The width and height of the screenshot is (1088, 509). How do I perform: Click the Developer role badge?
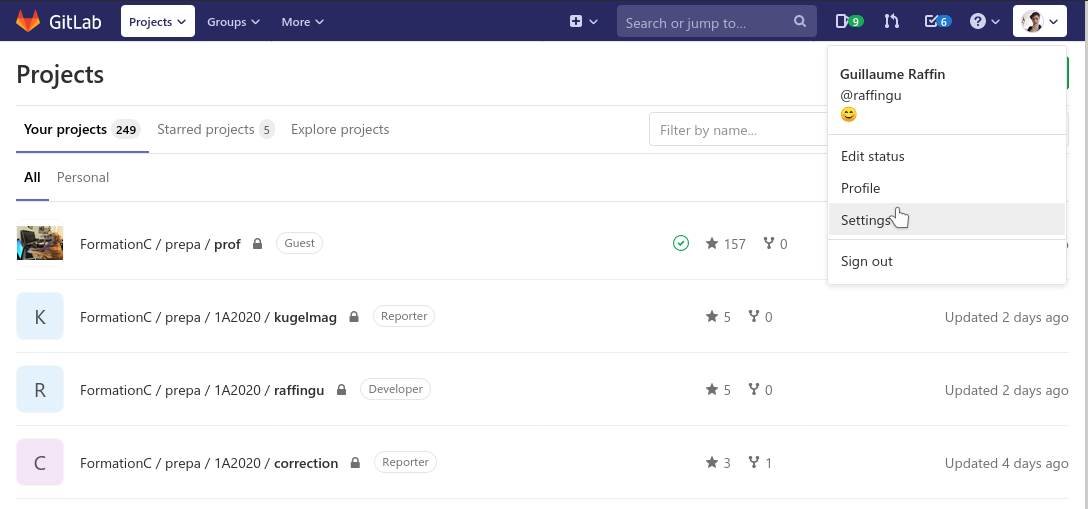coord(396,389)
